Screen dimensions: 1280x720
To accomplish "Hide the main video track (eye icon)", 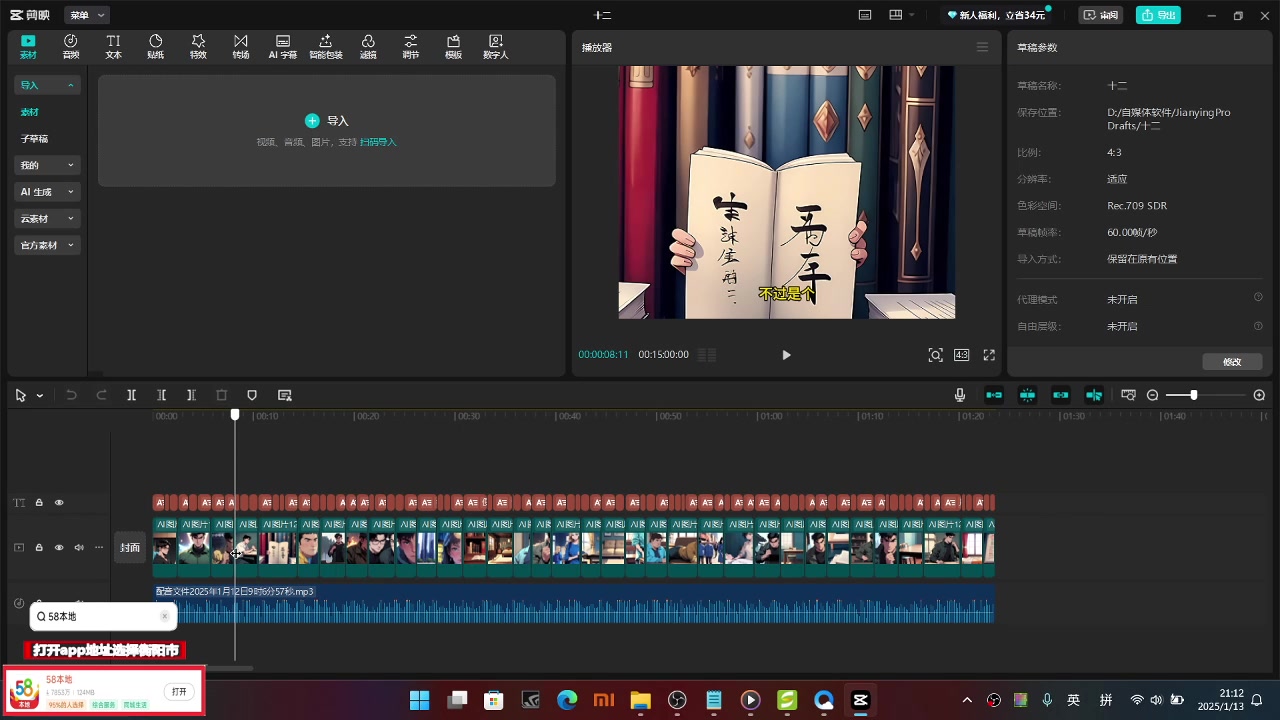I will 59,547.
